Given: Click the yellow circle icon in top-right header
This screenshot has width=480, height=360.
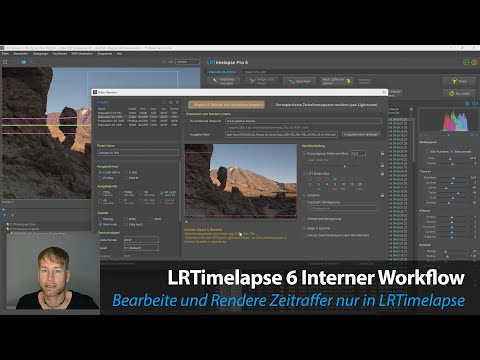Looking at the screenshot, I should [474, 62].
